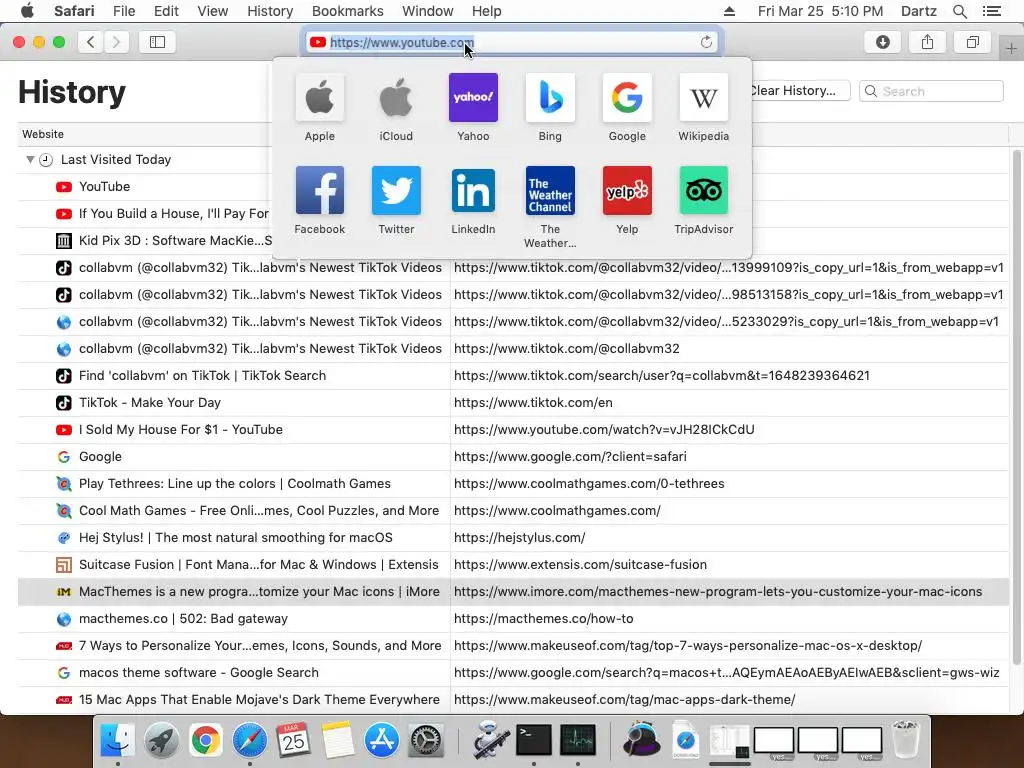Image resolution: width=1024 pixels, height=768 pixels.
Task: Go forward with the toolbar forward arrow
Action: (x=116, y=42)
